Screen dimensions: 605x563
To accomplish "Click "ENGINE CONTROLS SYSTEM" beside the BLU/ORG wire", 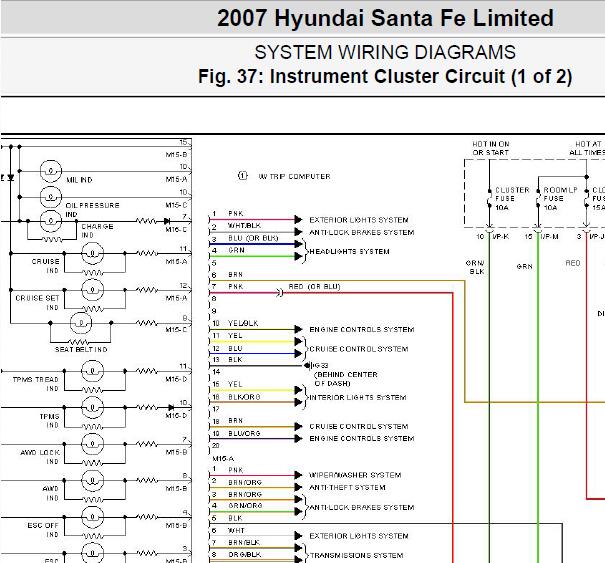I will [x=362, y=438].
